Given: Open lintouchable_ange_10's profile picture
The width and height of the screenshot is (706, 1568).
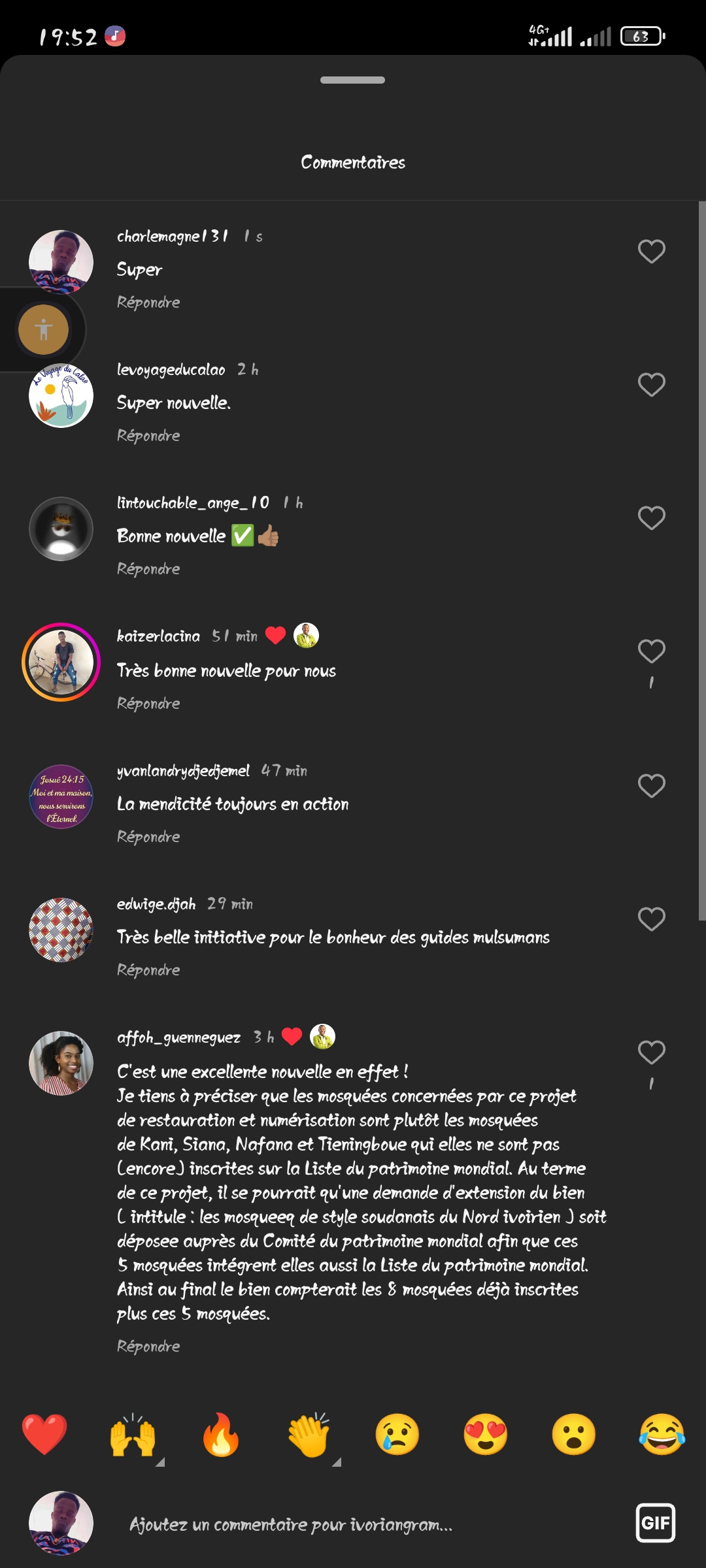Looking at the screenshot, I should 61,529.
